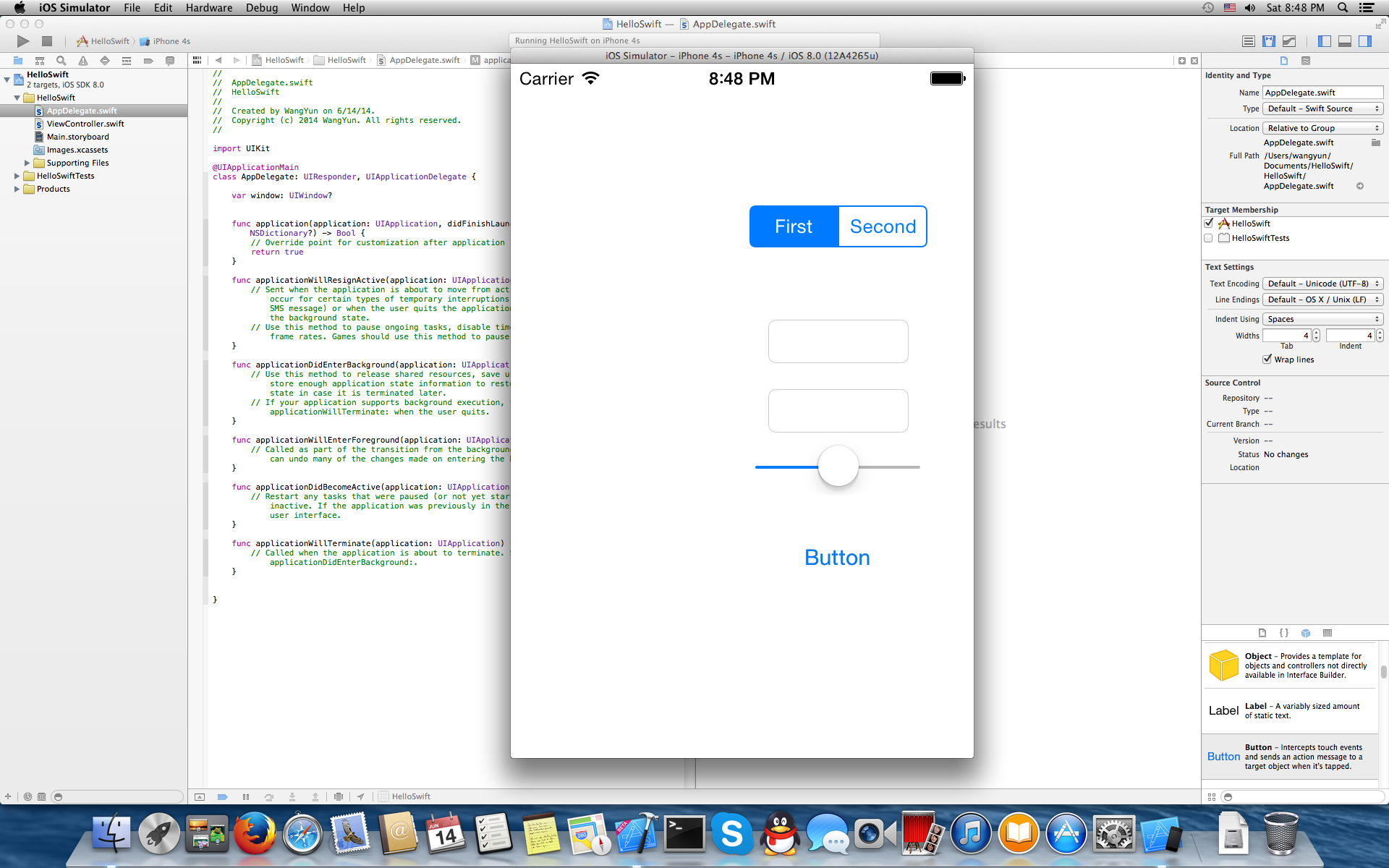
Task: Show the File Template library
Action: tap(1262, 633)
